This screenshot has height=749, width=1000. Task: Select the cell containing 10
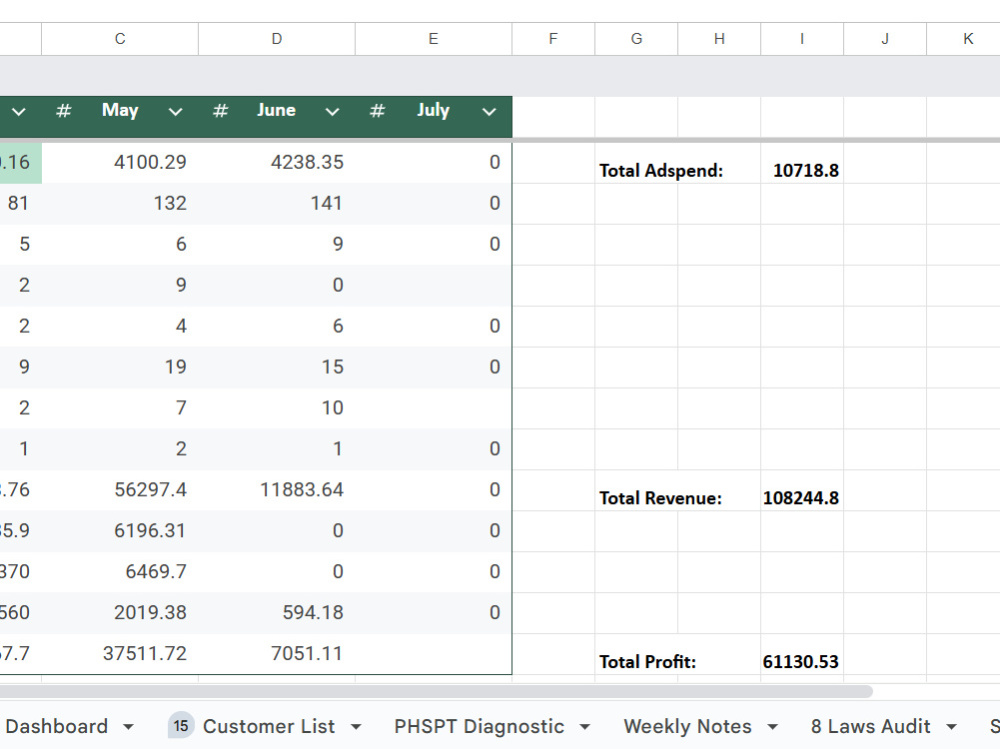(x=277, y=408)
